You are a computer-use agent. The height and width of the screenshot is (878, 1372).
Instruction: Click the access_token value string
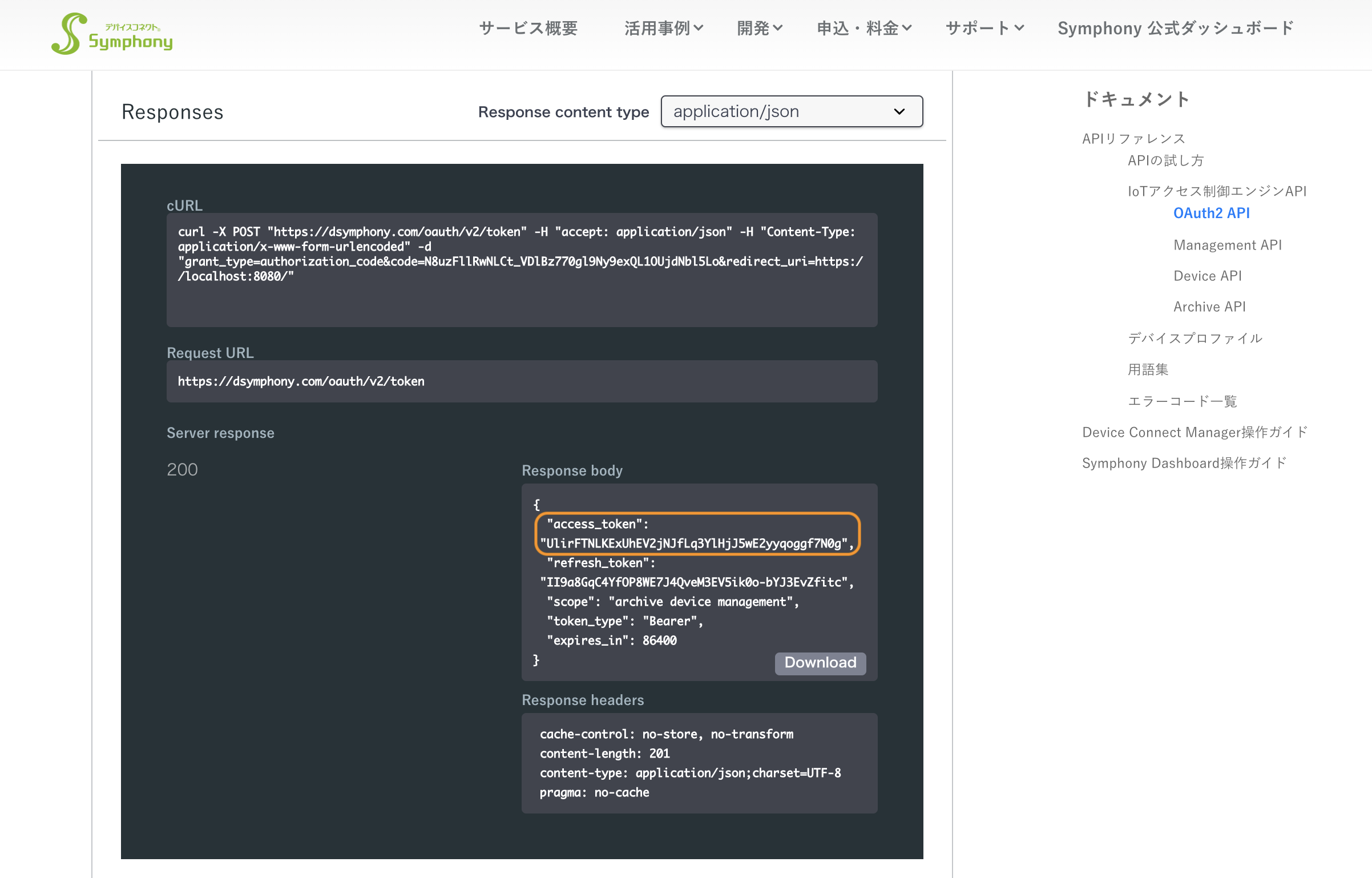[696, 543]
